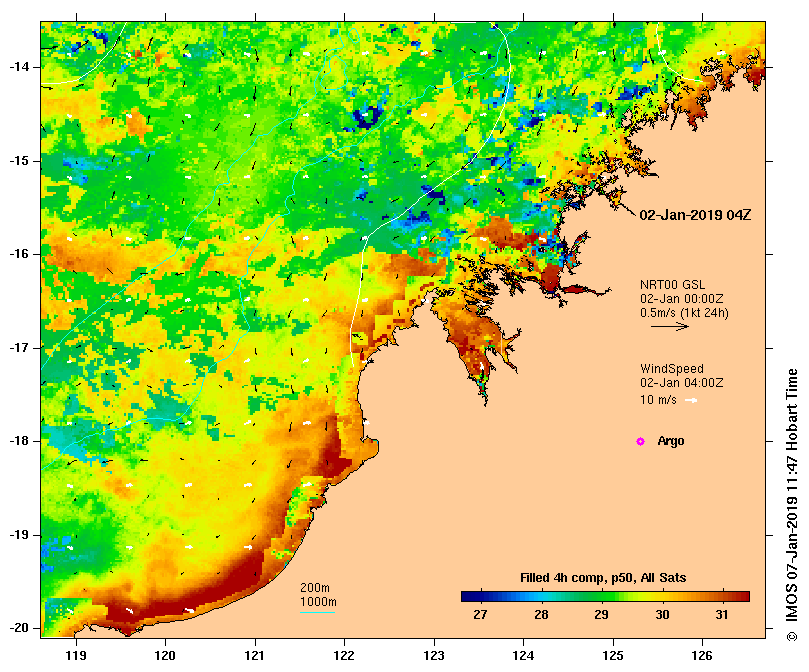Click the longitude axis label 122
This screenshot has height=672, width=809.
344,656
